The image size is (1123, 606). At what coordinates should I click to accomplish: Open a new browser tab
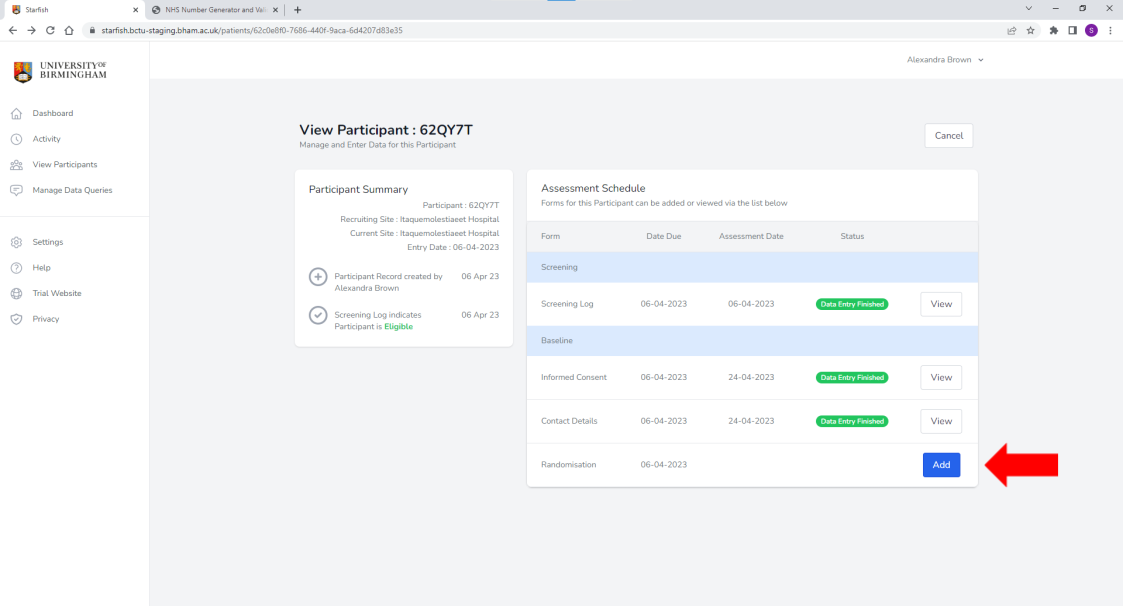pos(298,9)
